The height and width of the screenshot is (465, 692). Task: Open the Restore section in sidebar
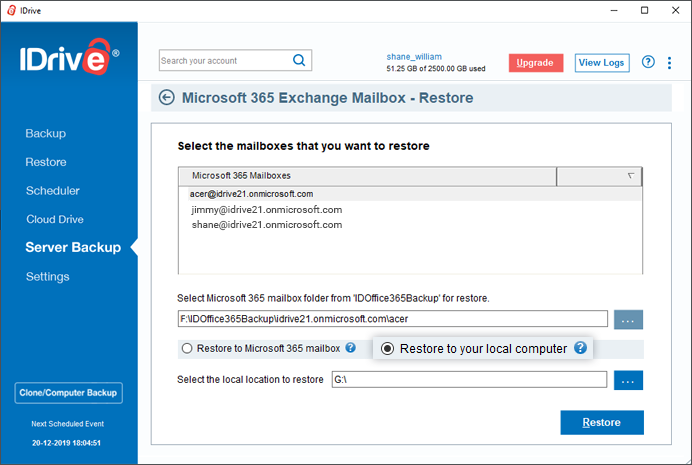pos(46,162)
